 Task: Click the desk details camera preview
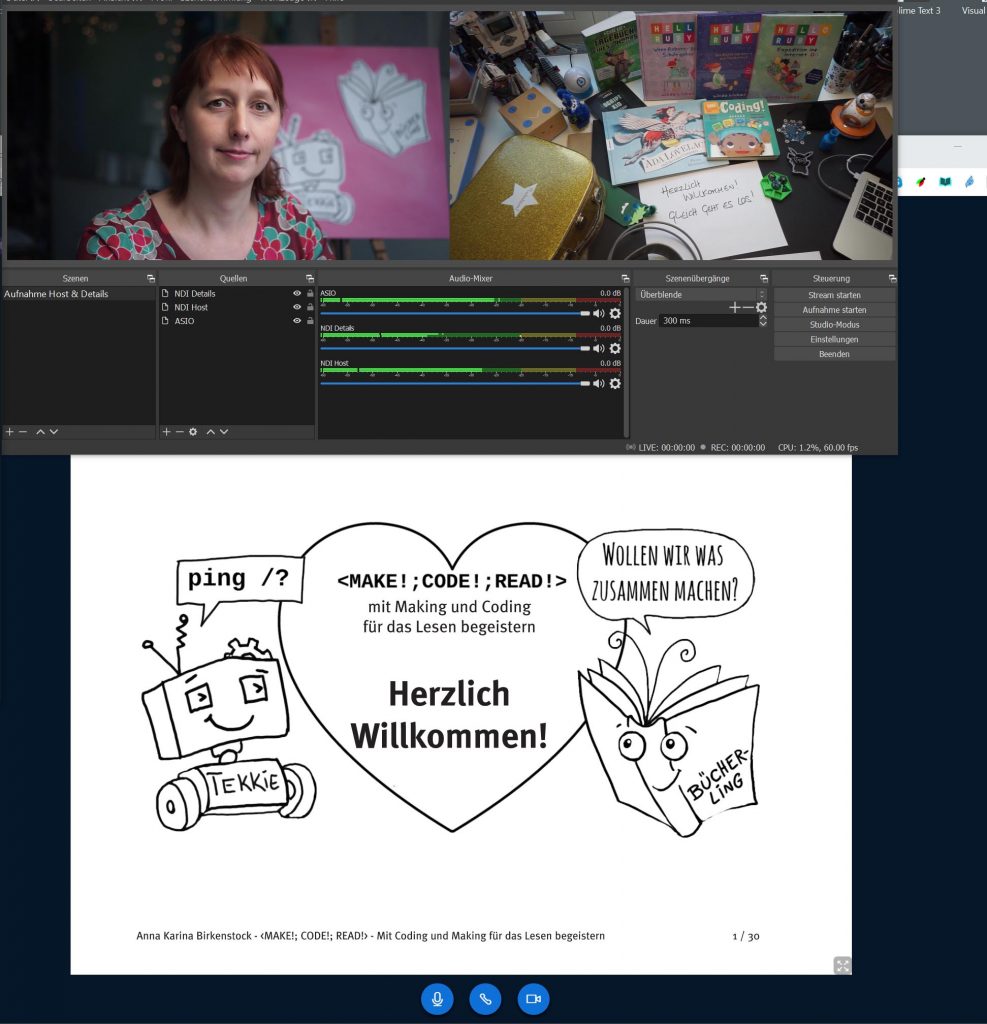[671, 136]
